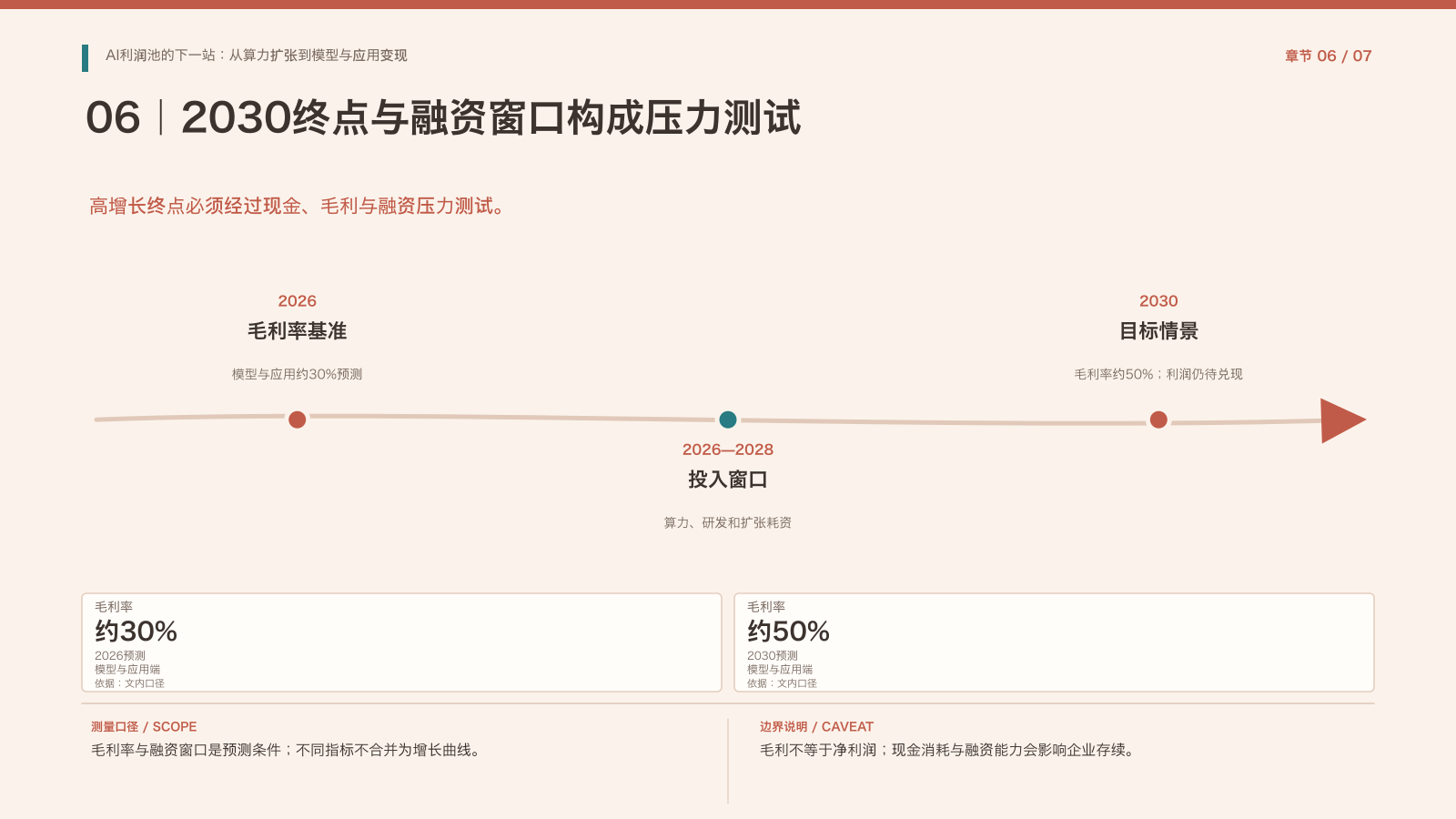Select the slide title '2030终点与融资窗口构成压力测试'
The image size is (1456, 819).
pyautogui.click(x=491, y=118)
